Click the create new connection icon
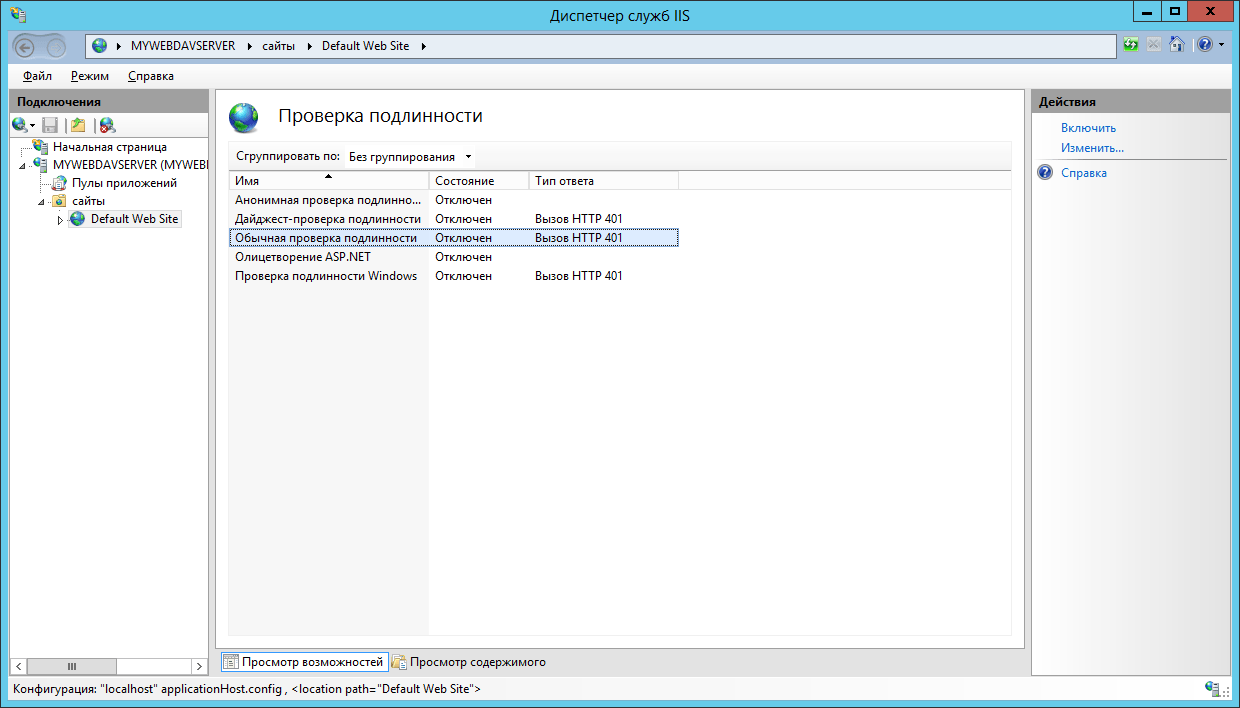The width and height of the screenshot is (1240, 708). point(23,125)
